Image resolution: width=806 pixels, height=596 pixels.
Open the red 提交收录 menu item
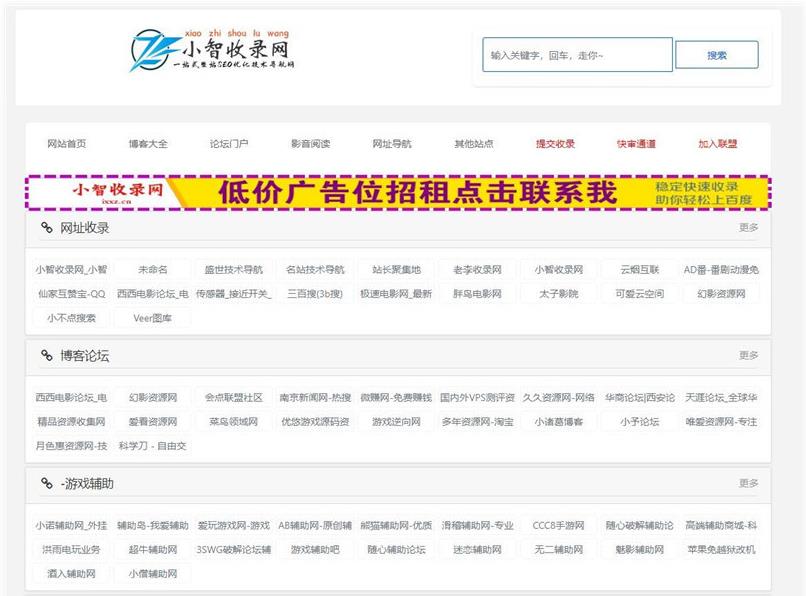(555, 144)
